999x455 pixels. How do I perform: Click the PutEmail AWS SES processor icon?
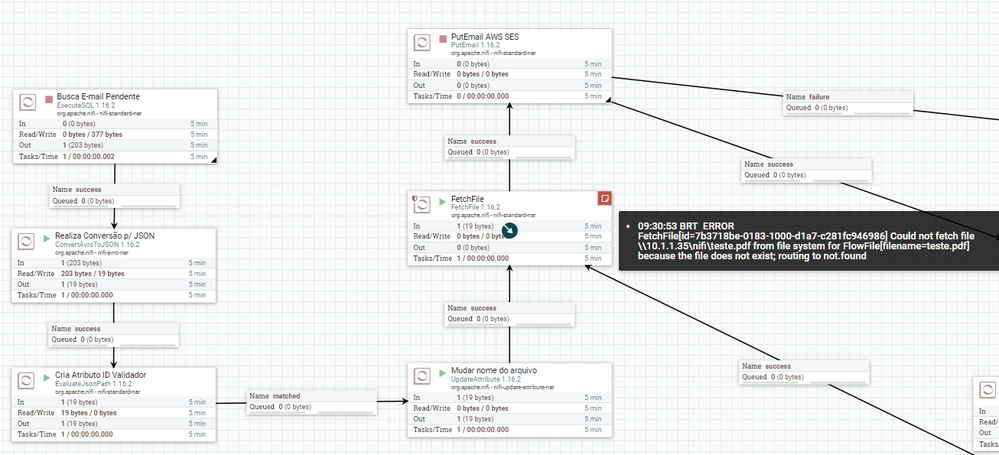pos(422,43)
